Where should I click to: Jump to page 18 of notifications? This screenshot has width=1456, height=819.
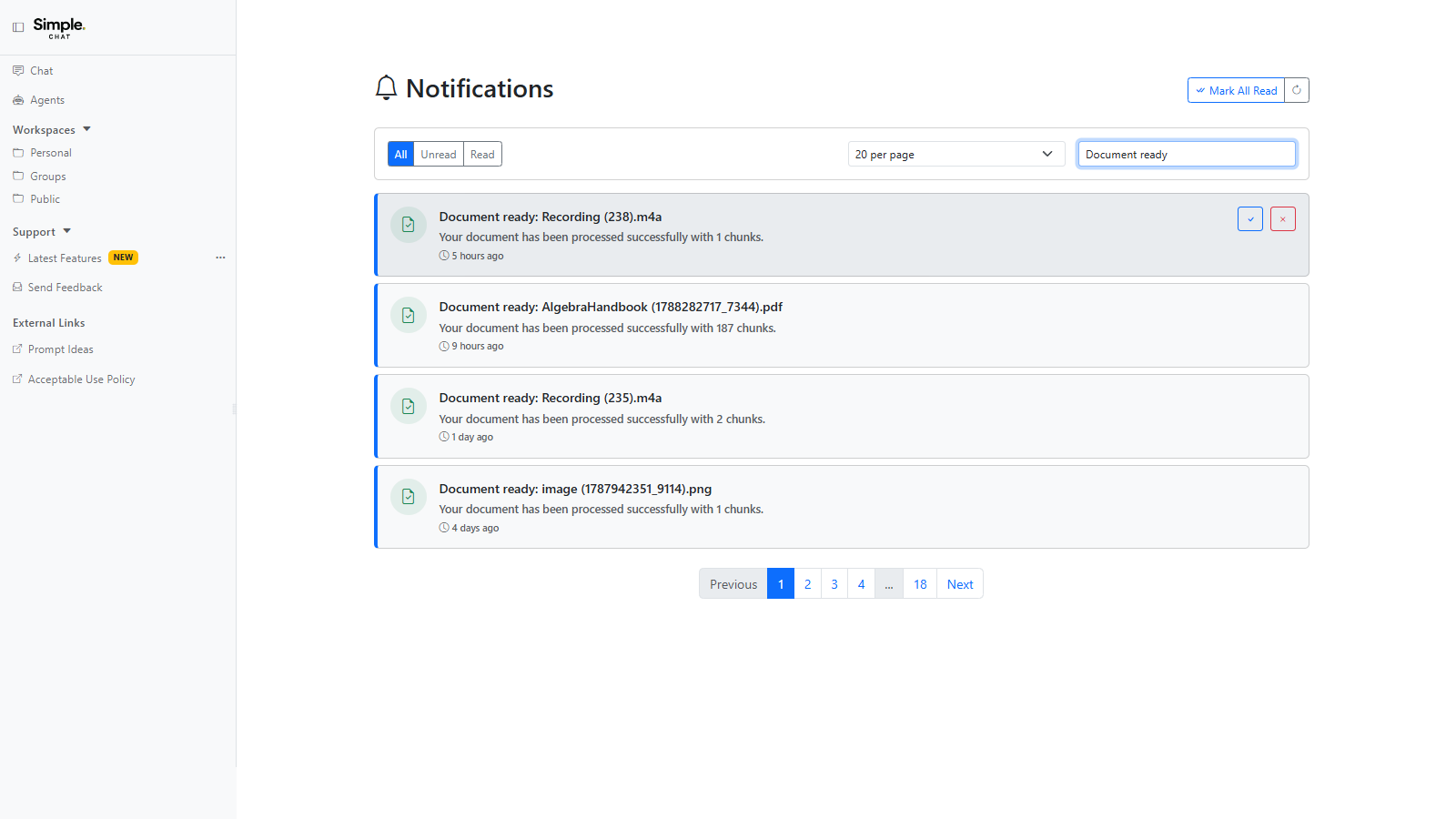[x=920, y=584]
